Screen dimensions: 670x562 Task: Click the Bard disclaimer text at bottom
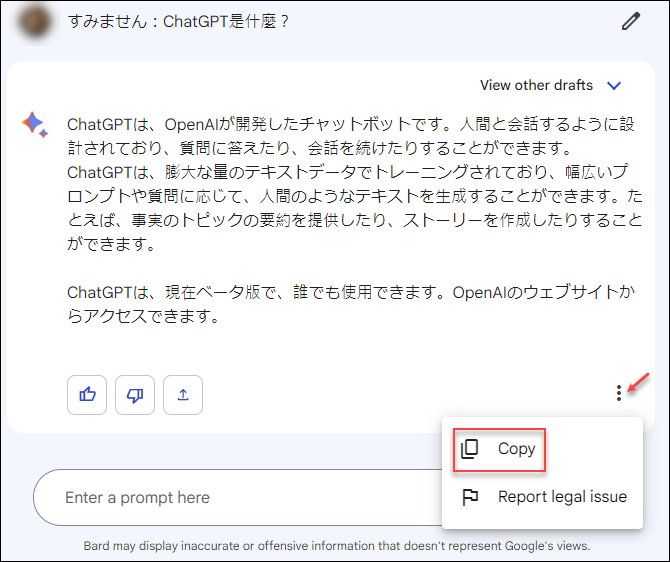click(337, 546)
